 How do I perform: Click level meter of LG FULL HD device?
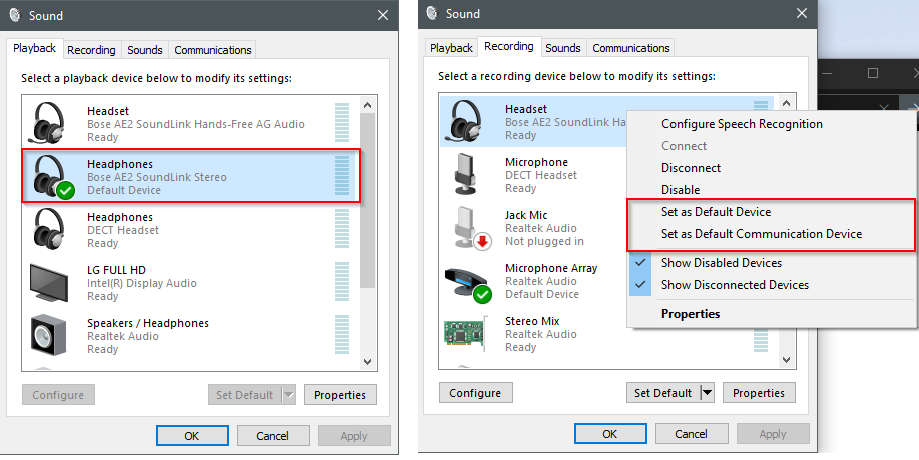tap(342, 282)
